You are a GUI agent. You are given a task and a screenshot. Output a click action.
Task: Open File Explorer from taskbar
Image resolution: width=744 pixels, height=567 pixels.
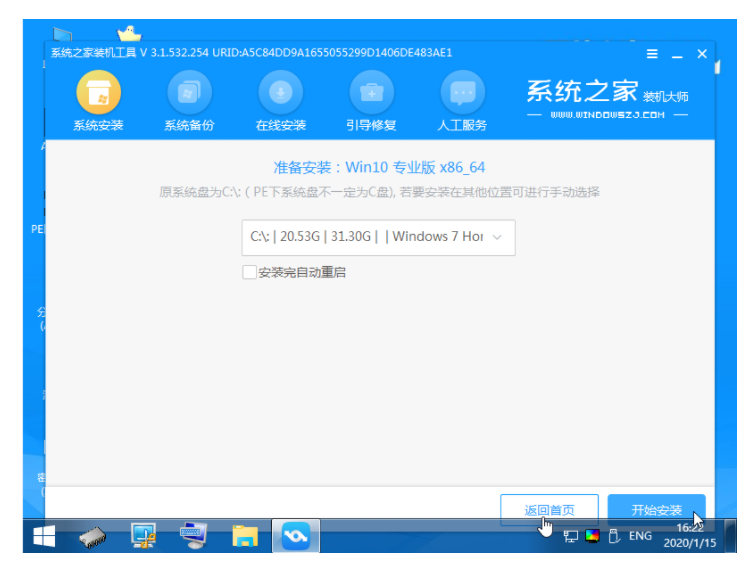tap(245, 536)
